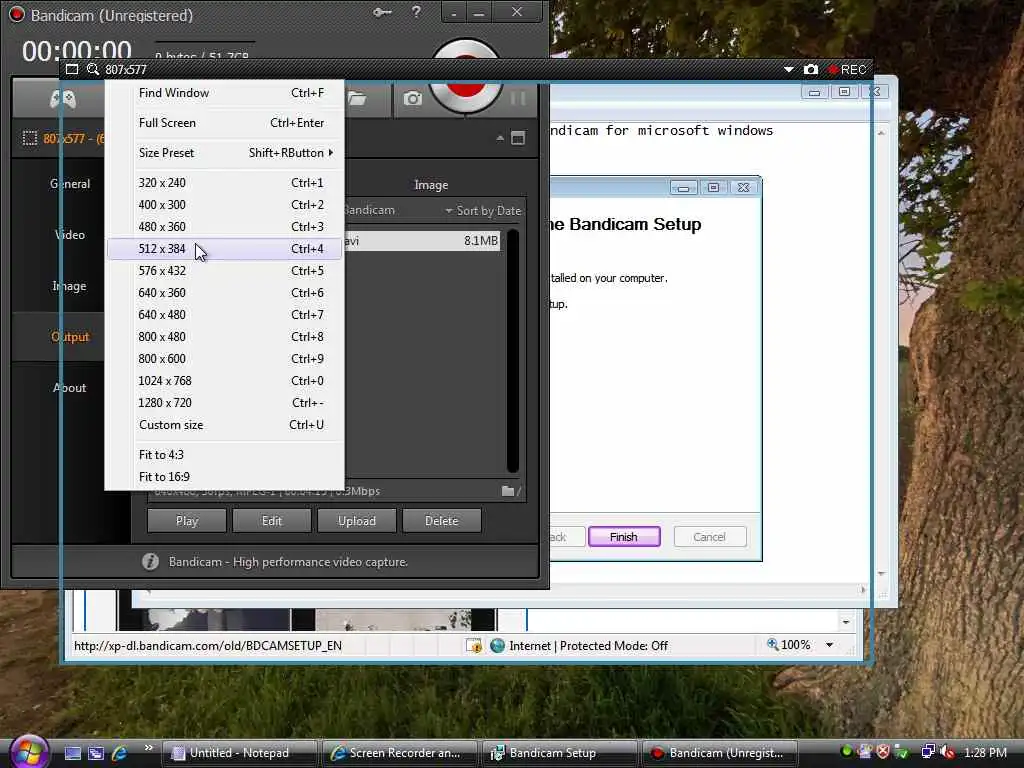The image size is (1024, 768).
Task: Open the dropdown arrow on the capture frame bar
Action: (x=788, y=69)
